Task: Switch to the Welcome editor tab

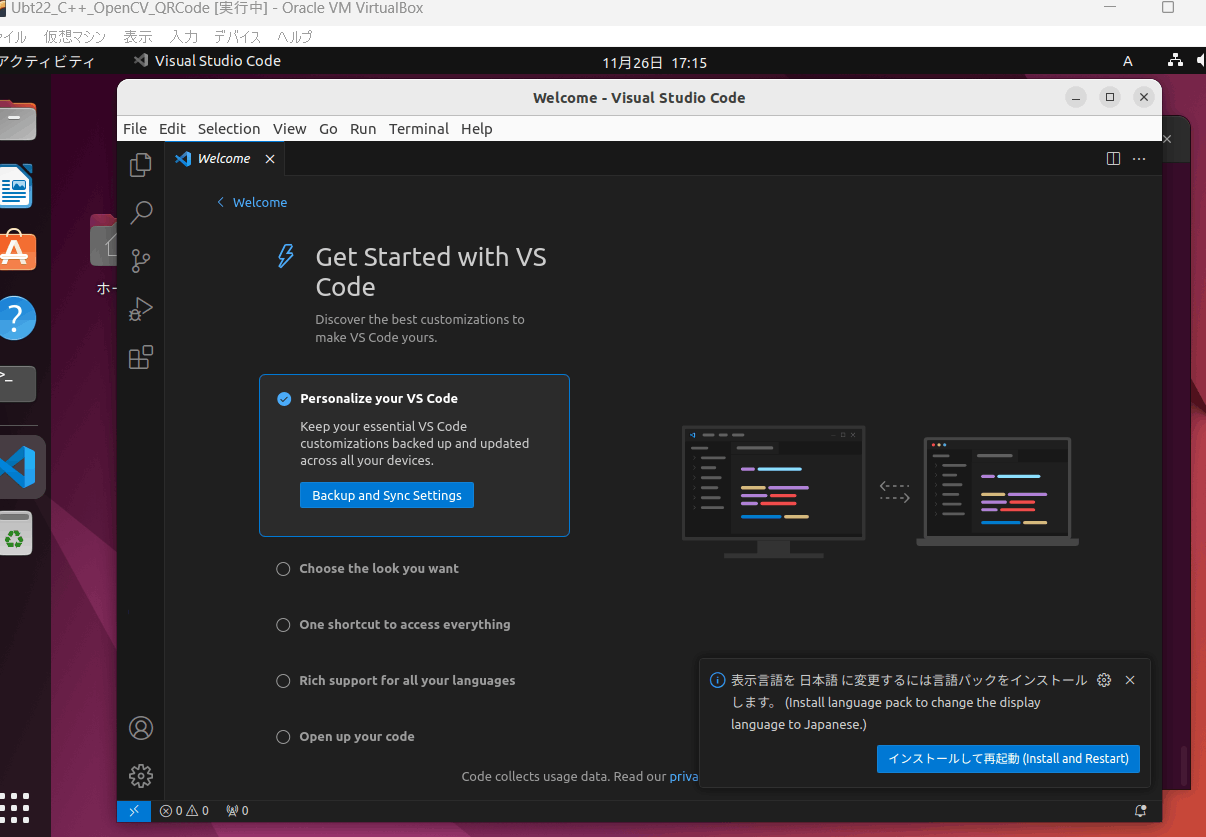Action: [224, 159]
